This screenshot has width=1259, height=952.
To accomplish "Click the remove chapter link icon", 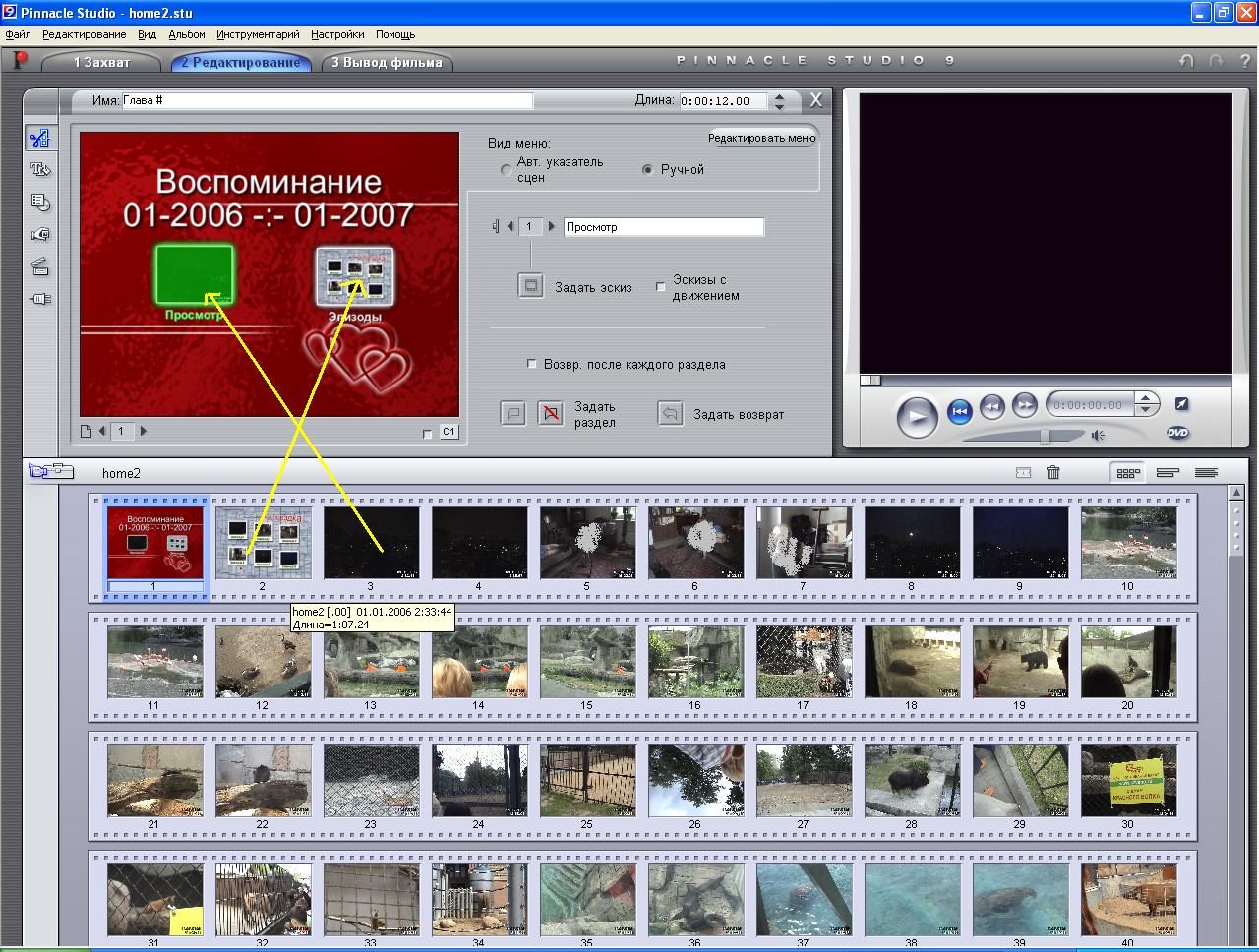I will pos(551,414).
